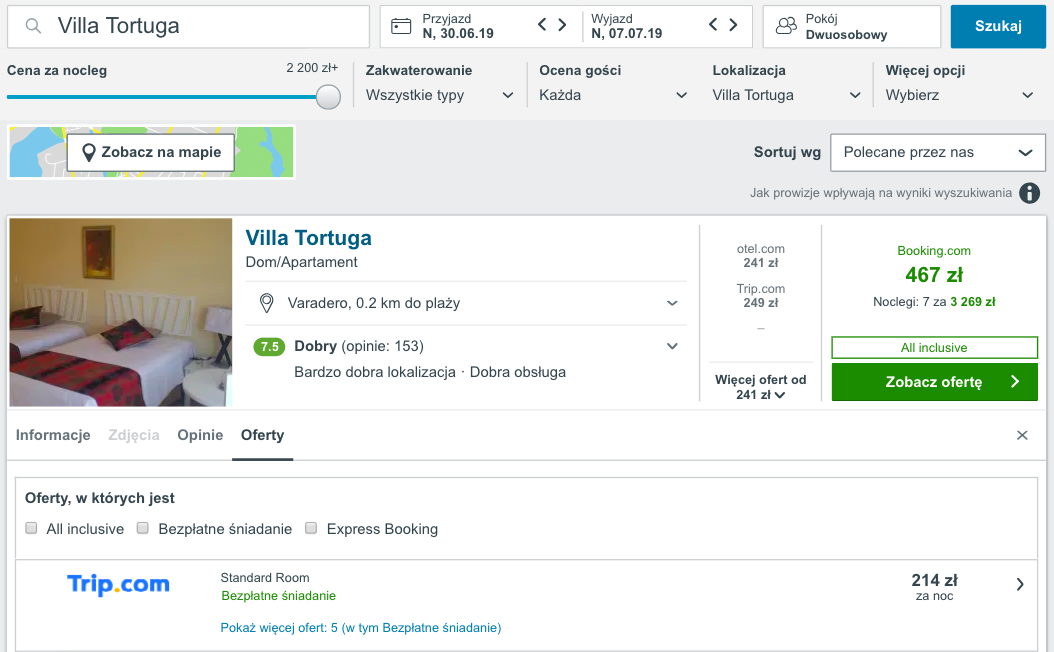Close the offers panel with X
1054x652 pixels.
click(1022, 436)
